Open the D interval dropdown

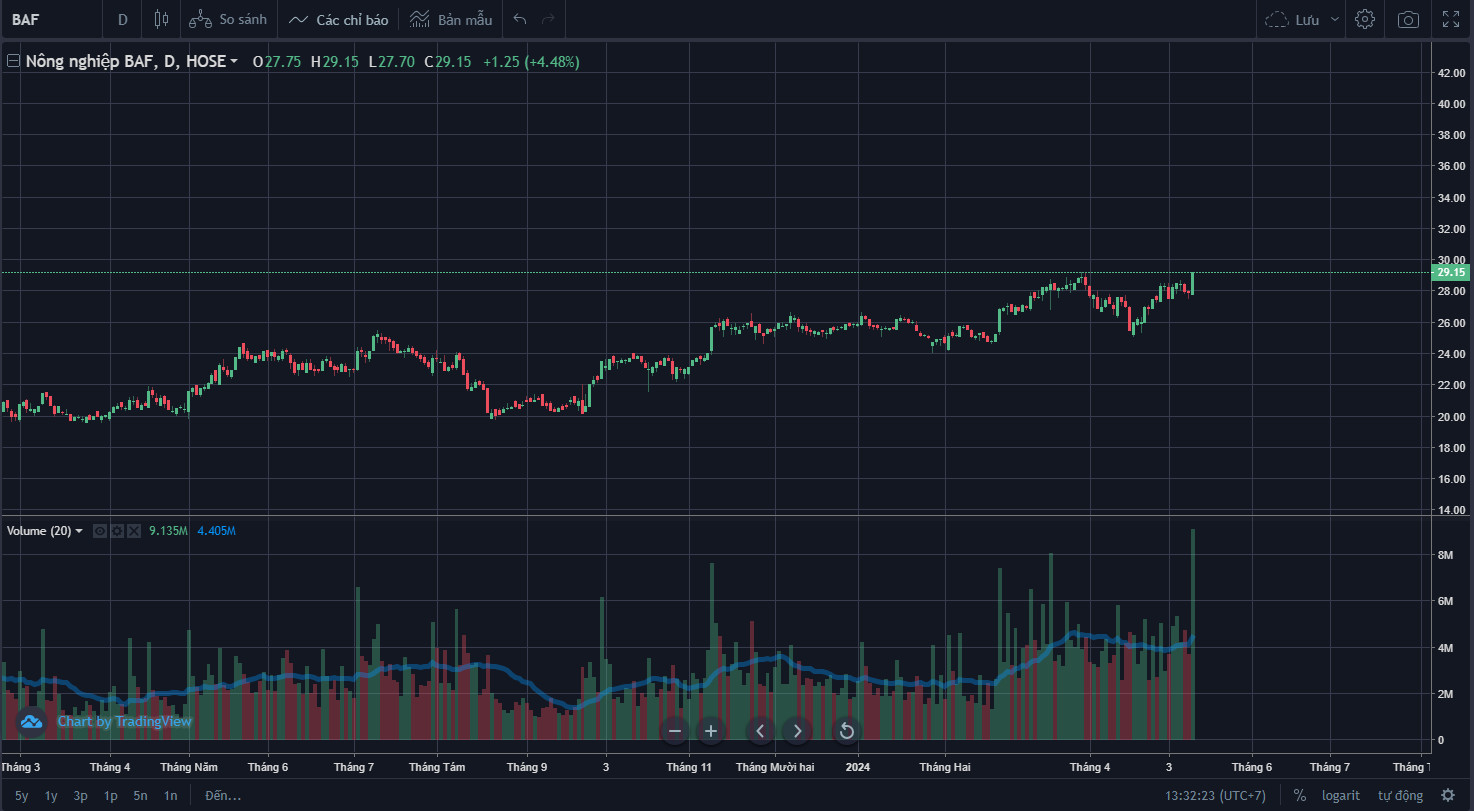pos(123,19)
